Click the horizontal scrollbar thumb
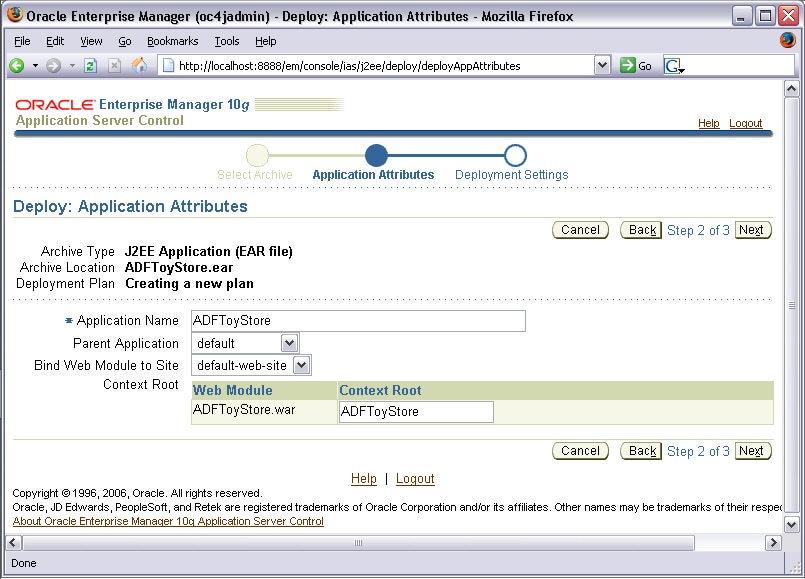 point(358,543)
